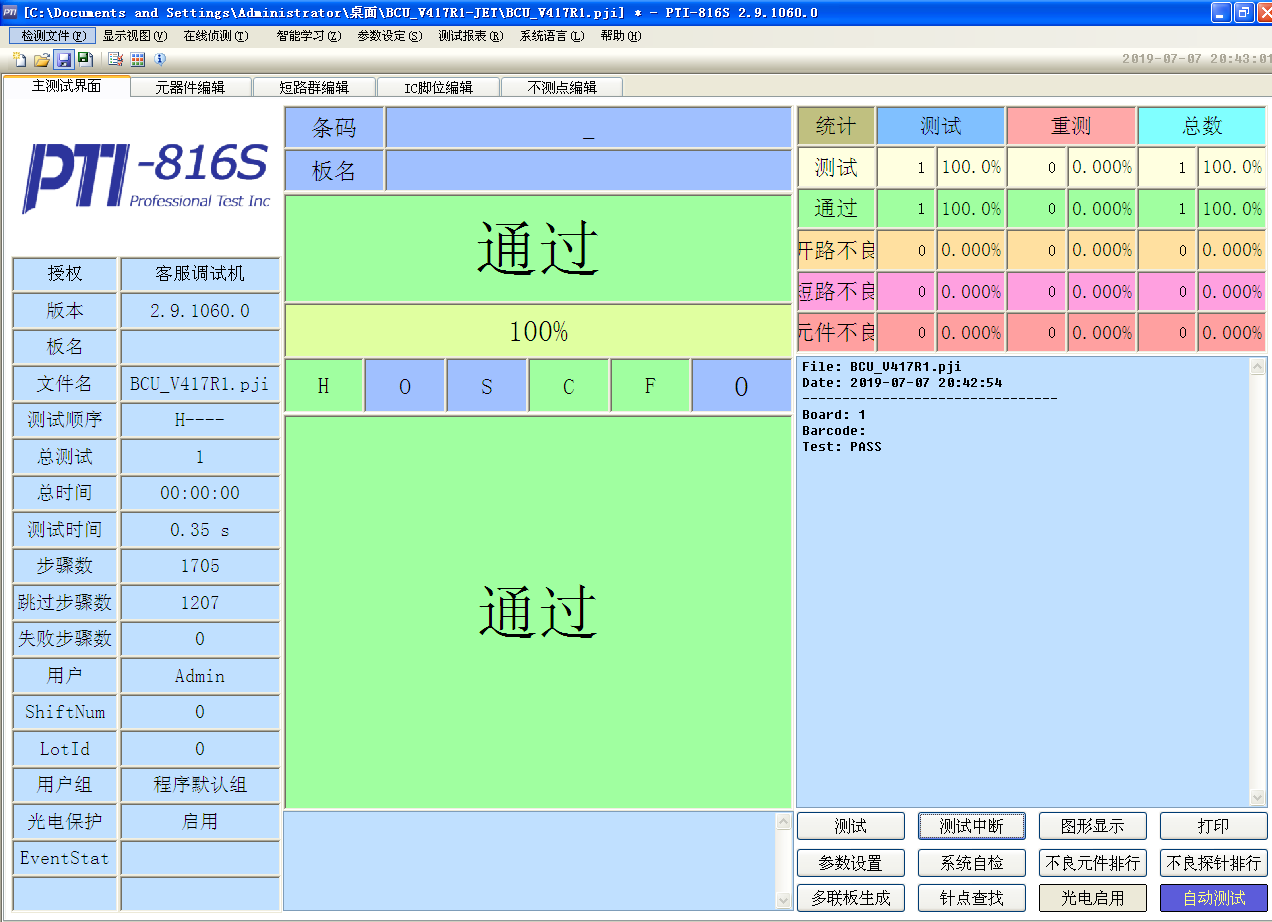
Task: Click the 条码 barcode input field
Action: point(589,127)
